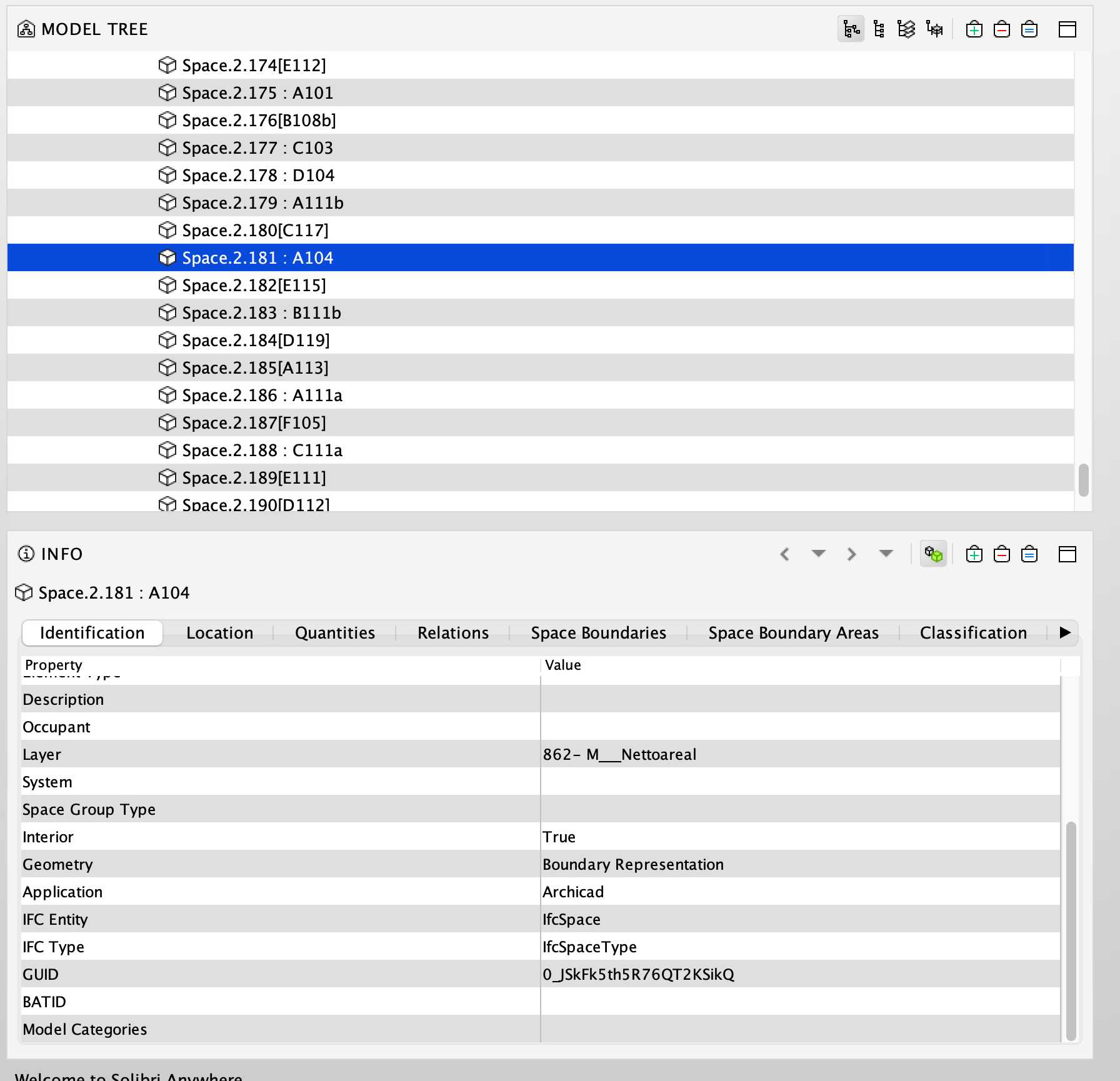Set selection basket in Info panel toolbar
This screenshot has height=1081, width=1120.
pos(1029,554)
